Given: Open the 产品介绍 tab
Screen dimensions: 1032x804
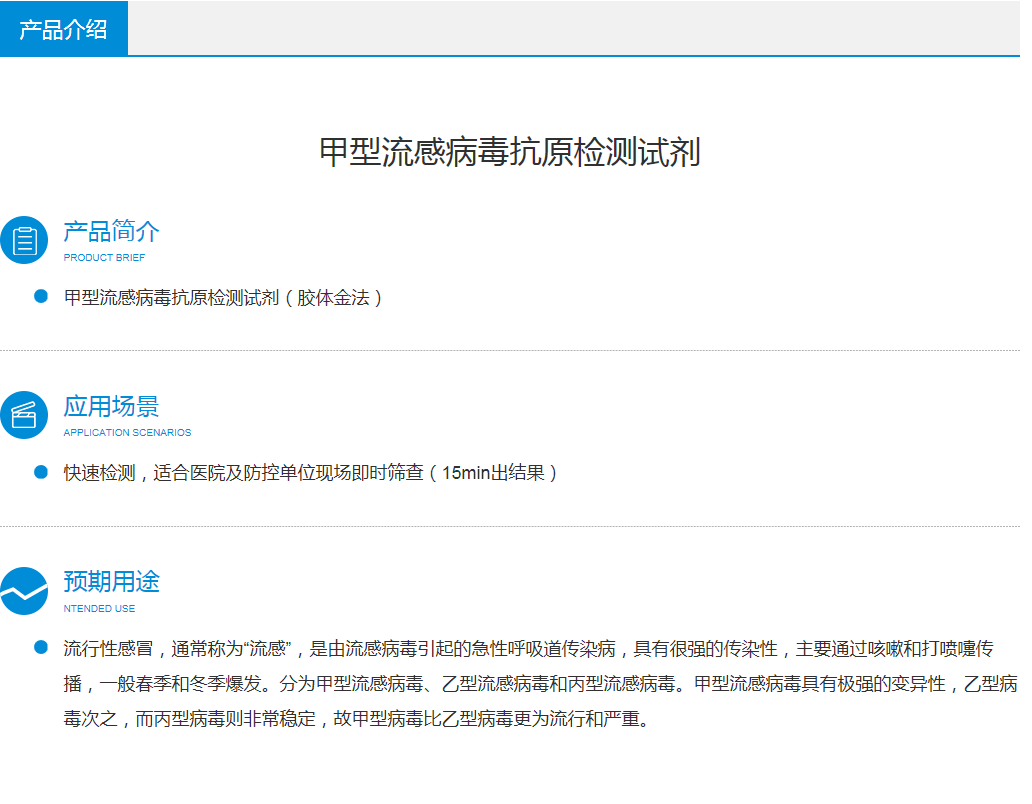Looking at the screenshot, I should tap(64, 29).
